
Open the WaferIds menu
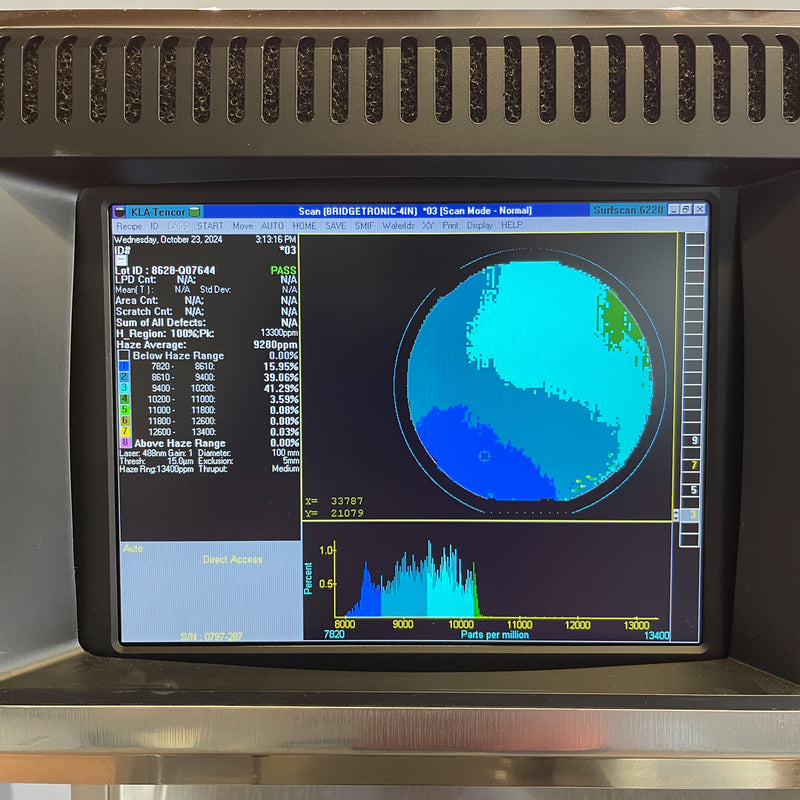(398, 226)
